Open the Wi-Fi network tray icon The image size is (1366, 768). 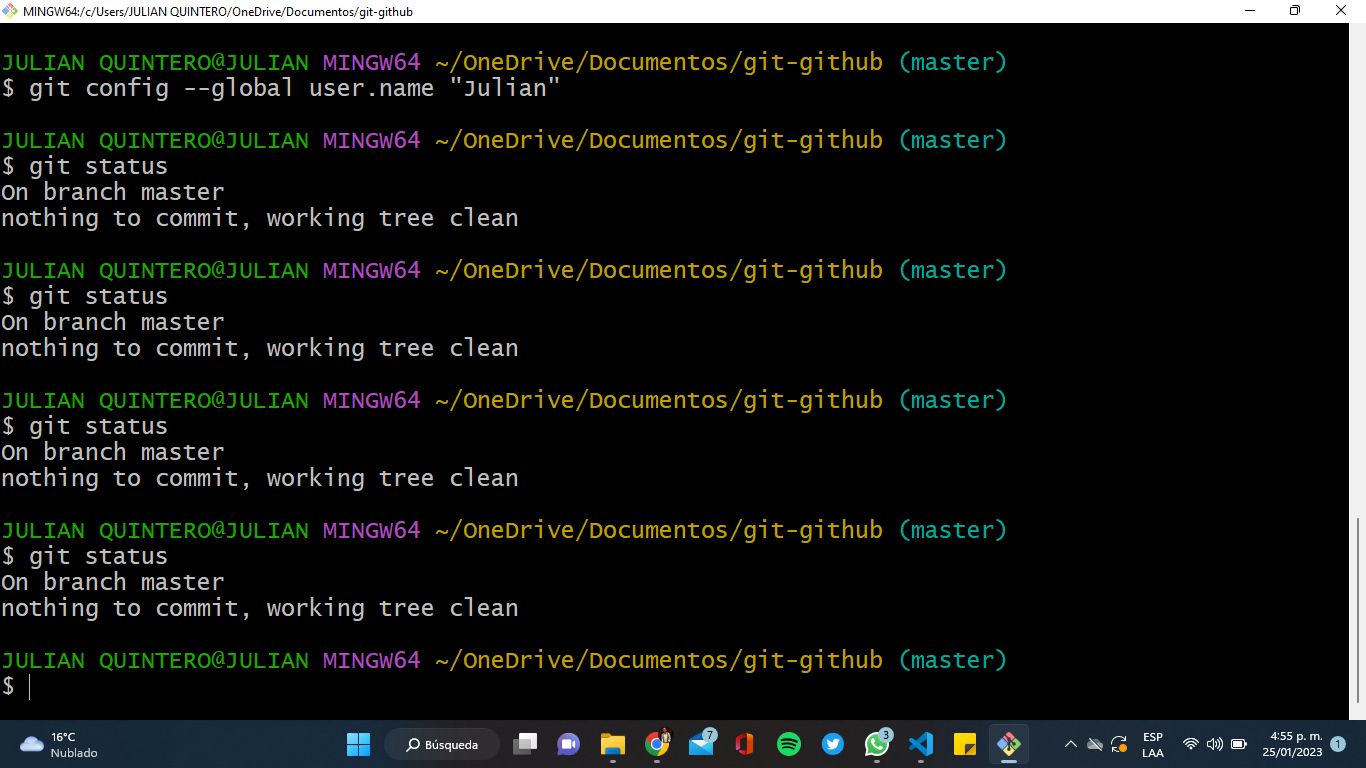click(1191, 744)
